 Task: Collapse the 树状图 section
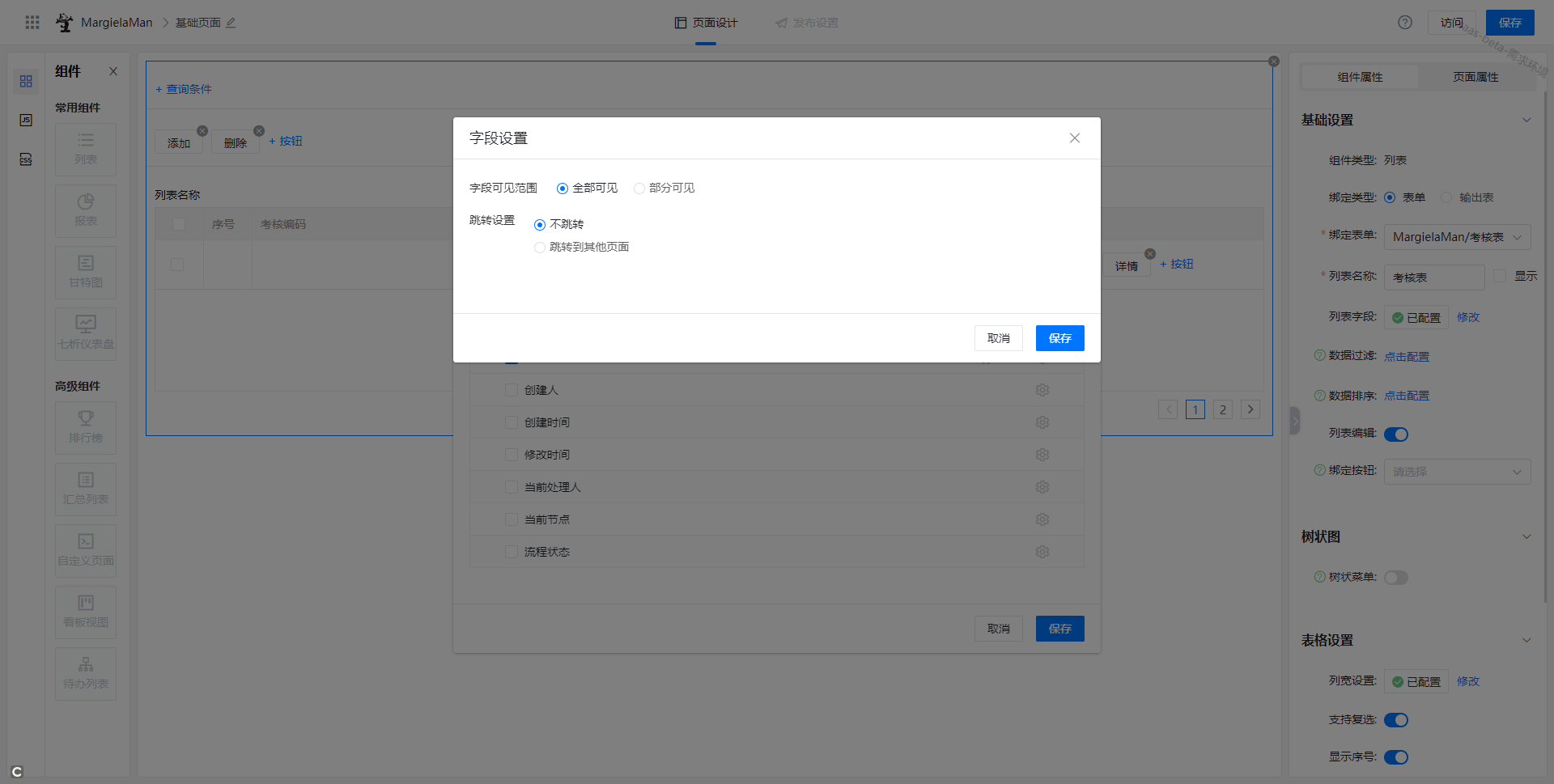pos(1526,536)
